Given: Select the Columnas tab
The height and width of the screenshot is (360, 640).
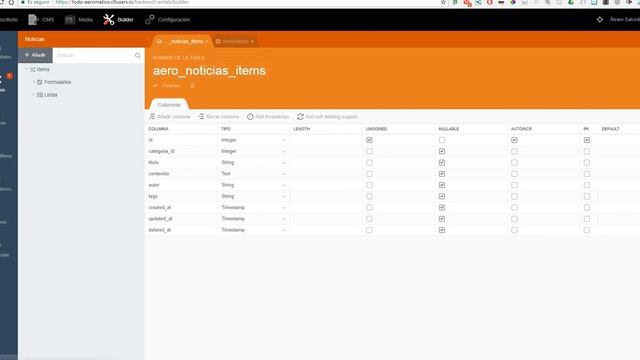Looking at the screenshot, I should tap(169, 105).
